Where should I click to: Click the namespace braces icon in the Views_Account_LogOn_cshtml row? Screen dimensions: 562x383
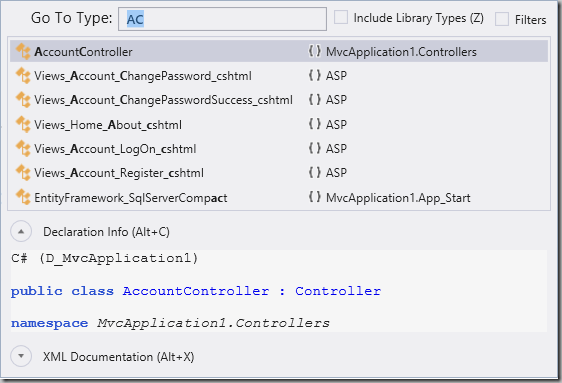[x=315, y=148]
